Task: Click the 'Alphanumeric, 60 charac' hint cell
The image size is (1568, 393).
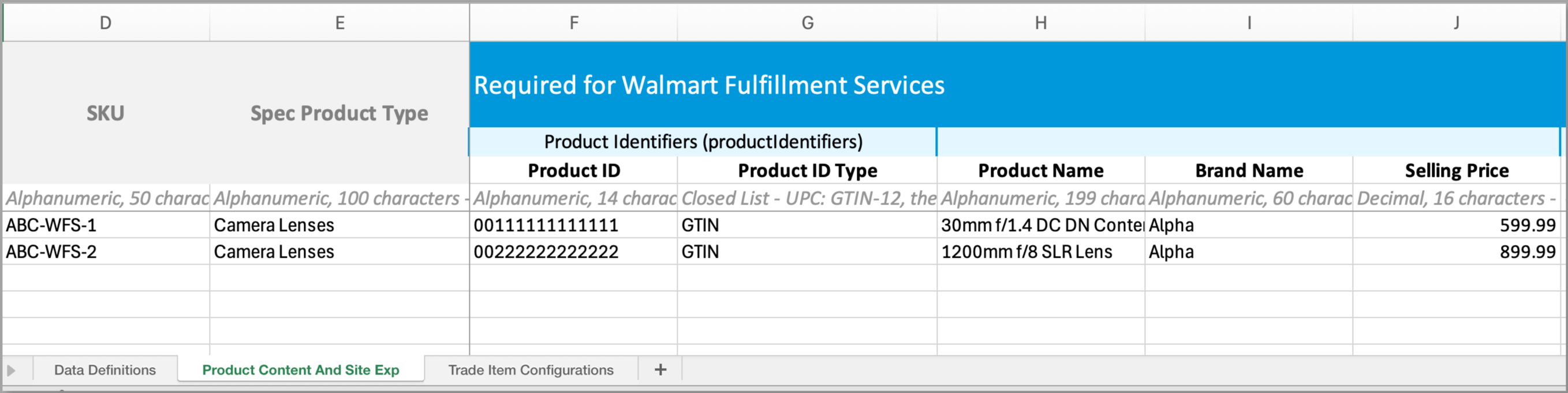Action: tap(1249, 198)
